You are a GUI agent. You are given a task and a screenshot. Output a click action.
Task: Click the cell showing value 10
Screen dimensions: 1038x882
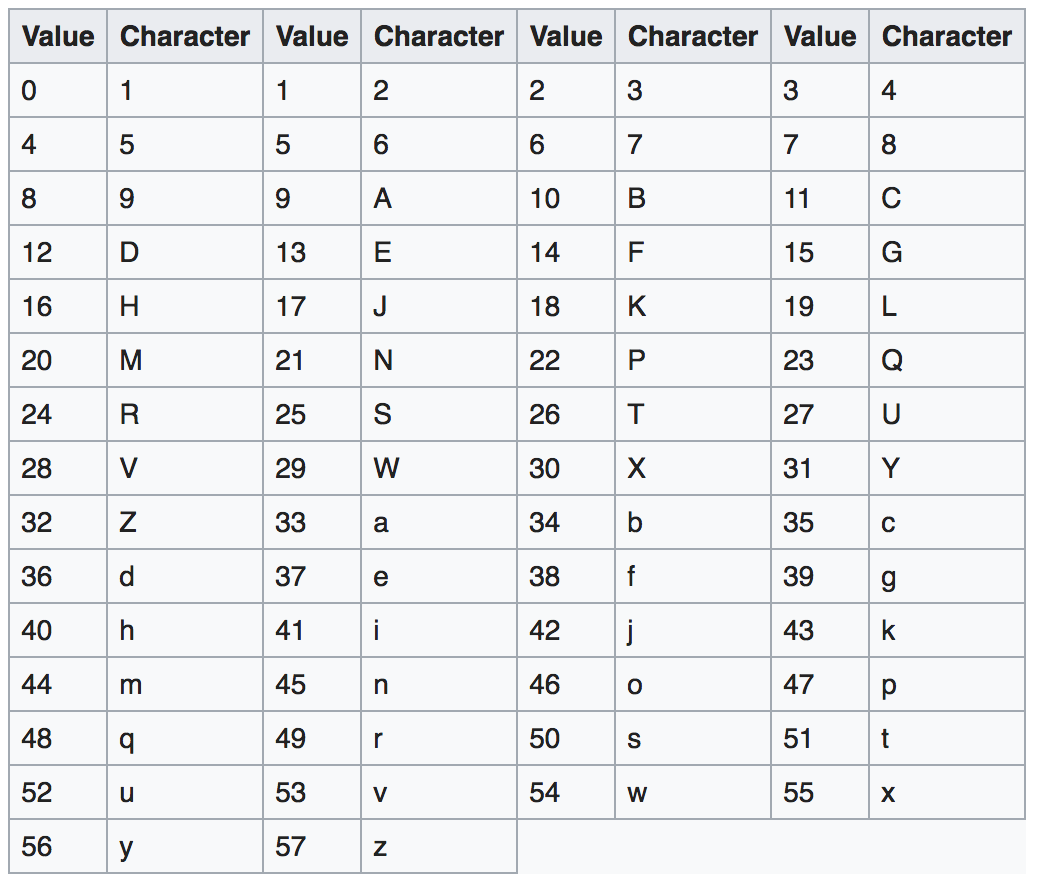click(566, 199)
